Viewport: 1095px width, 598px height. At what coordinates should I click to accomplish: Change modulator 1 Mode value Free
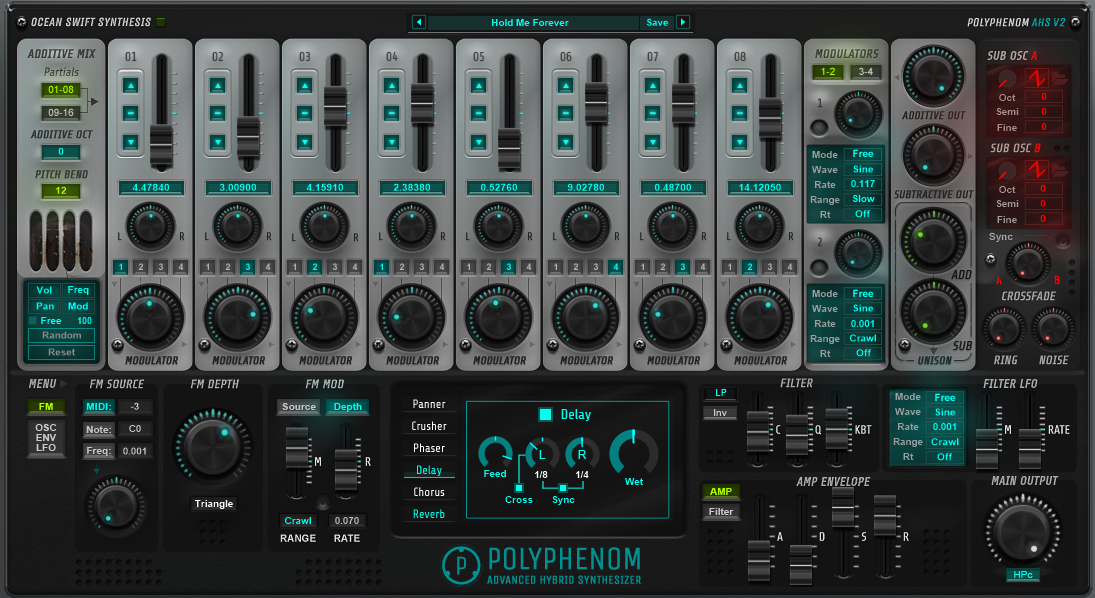tap(862, 154)
